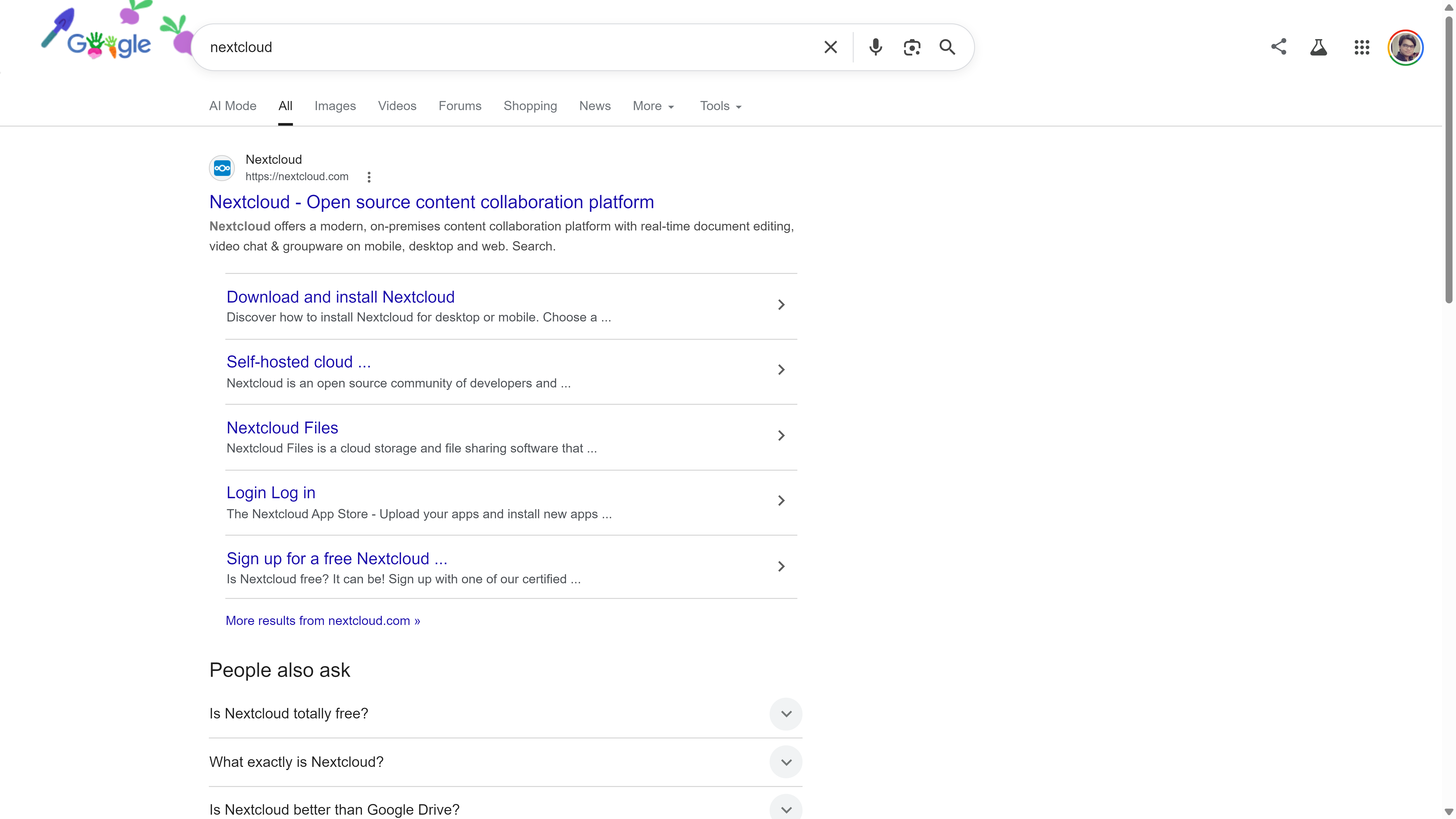Viewport: 1456px width, 819px height.
Task: Expand 'Is Nextcloud better than Google Drive?'
Action: tap(505, 809)
